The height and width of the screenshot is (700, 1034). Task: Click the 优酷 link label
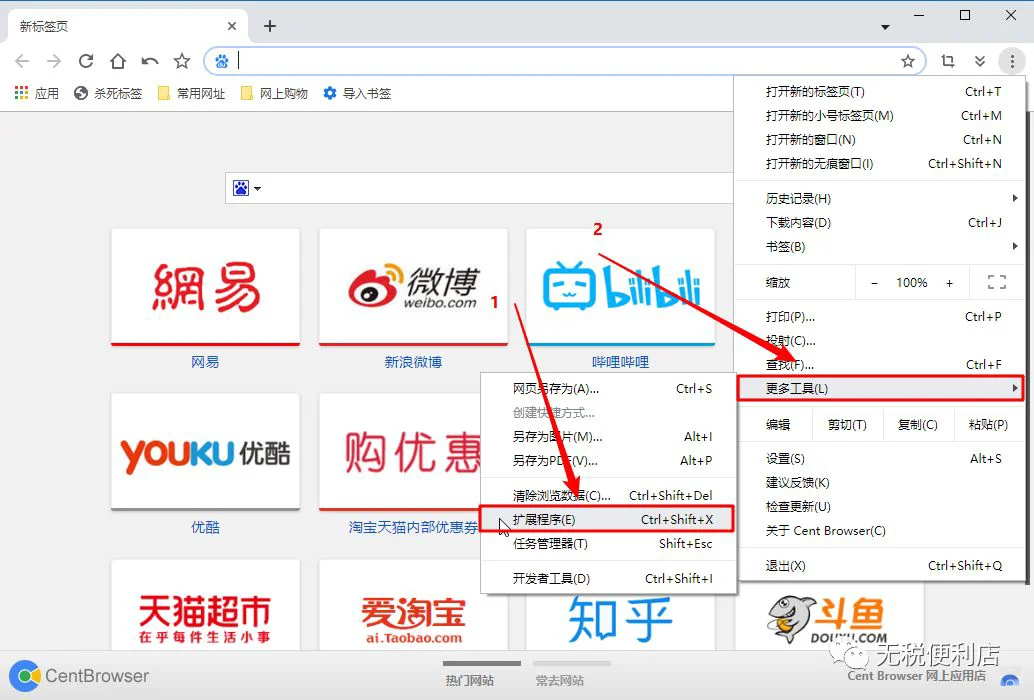205,527
